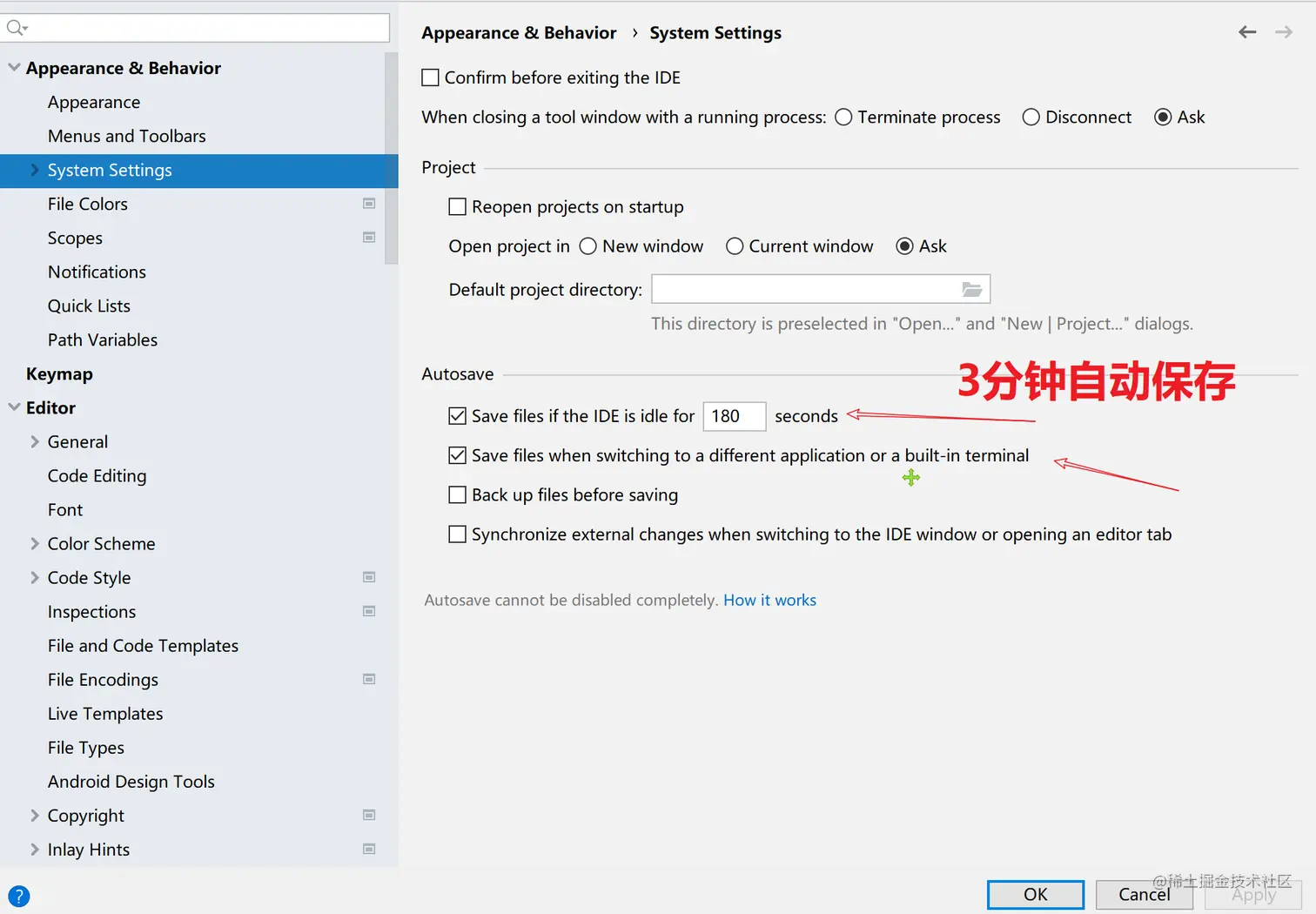Click the project-level icon beside Copyright

[369, 815]
